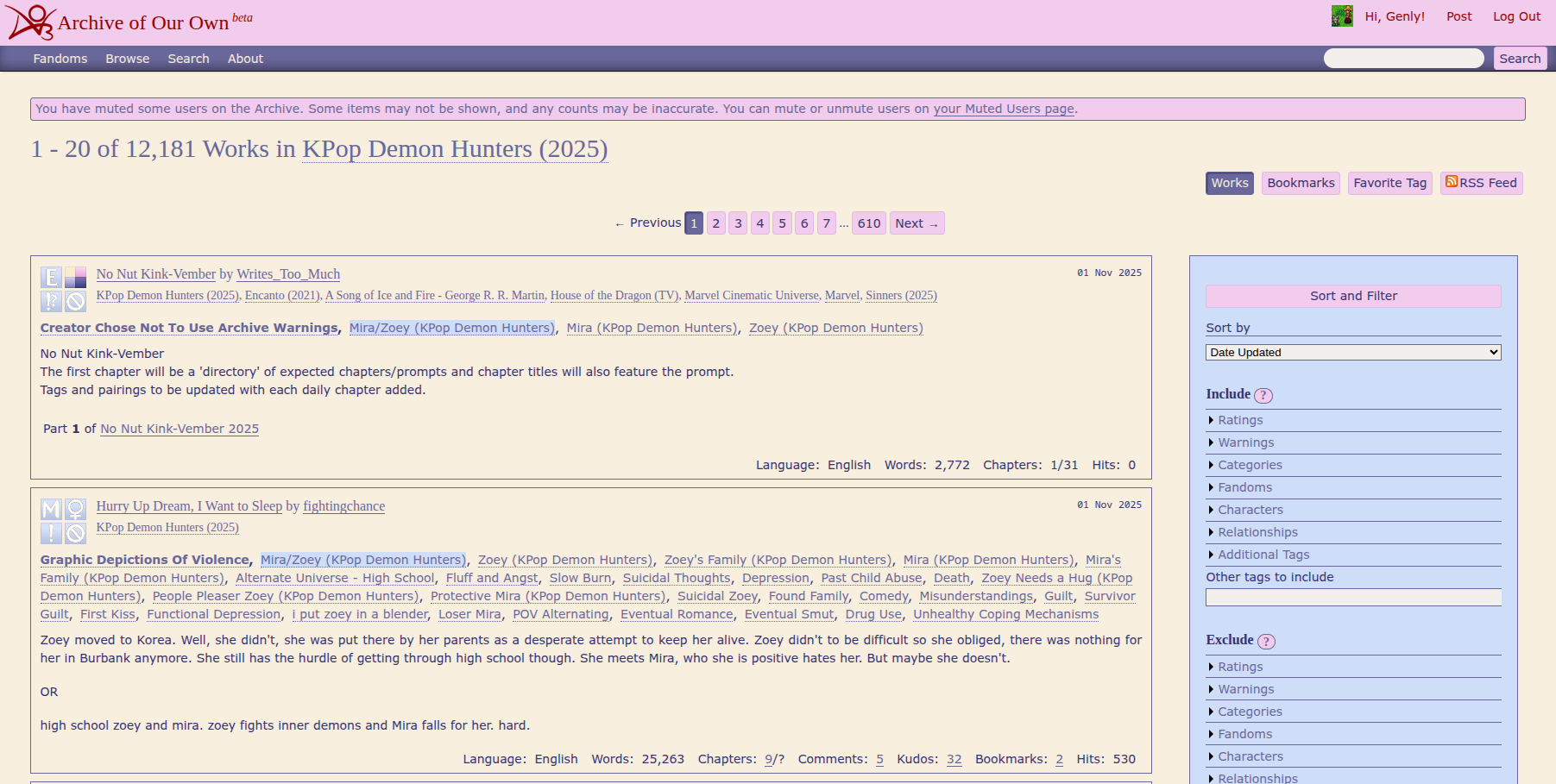This screenshot has height=784, width=1556.
Task: Go to the Next page of results
Action: 916,223
